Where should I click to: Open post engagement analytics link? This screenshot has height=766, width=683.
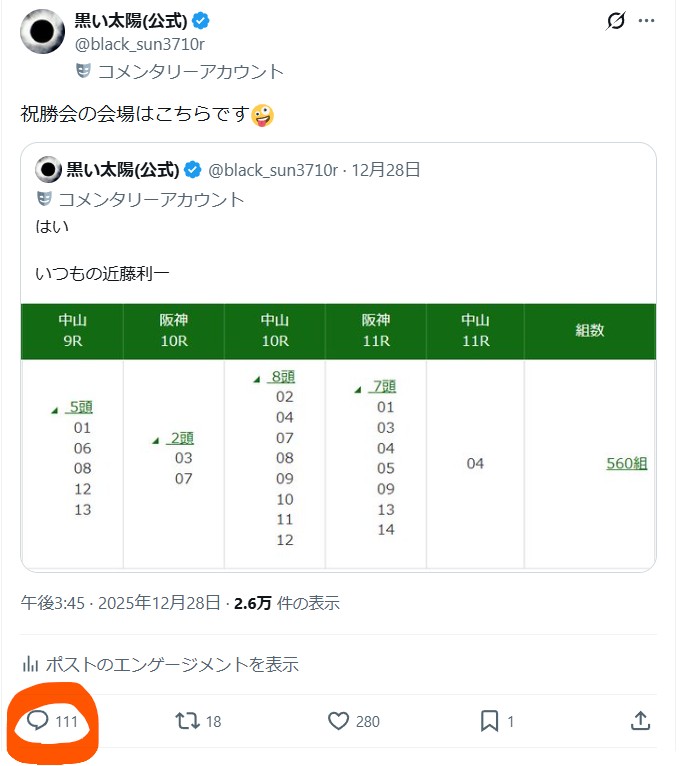pyautogui.click(x=161, y=664)
